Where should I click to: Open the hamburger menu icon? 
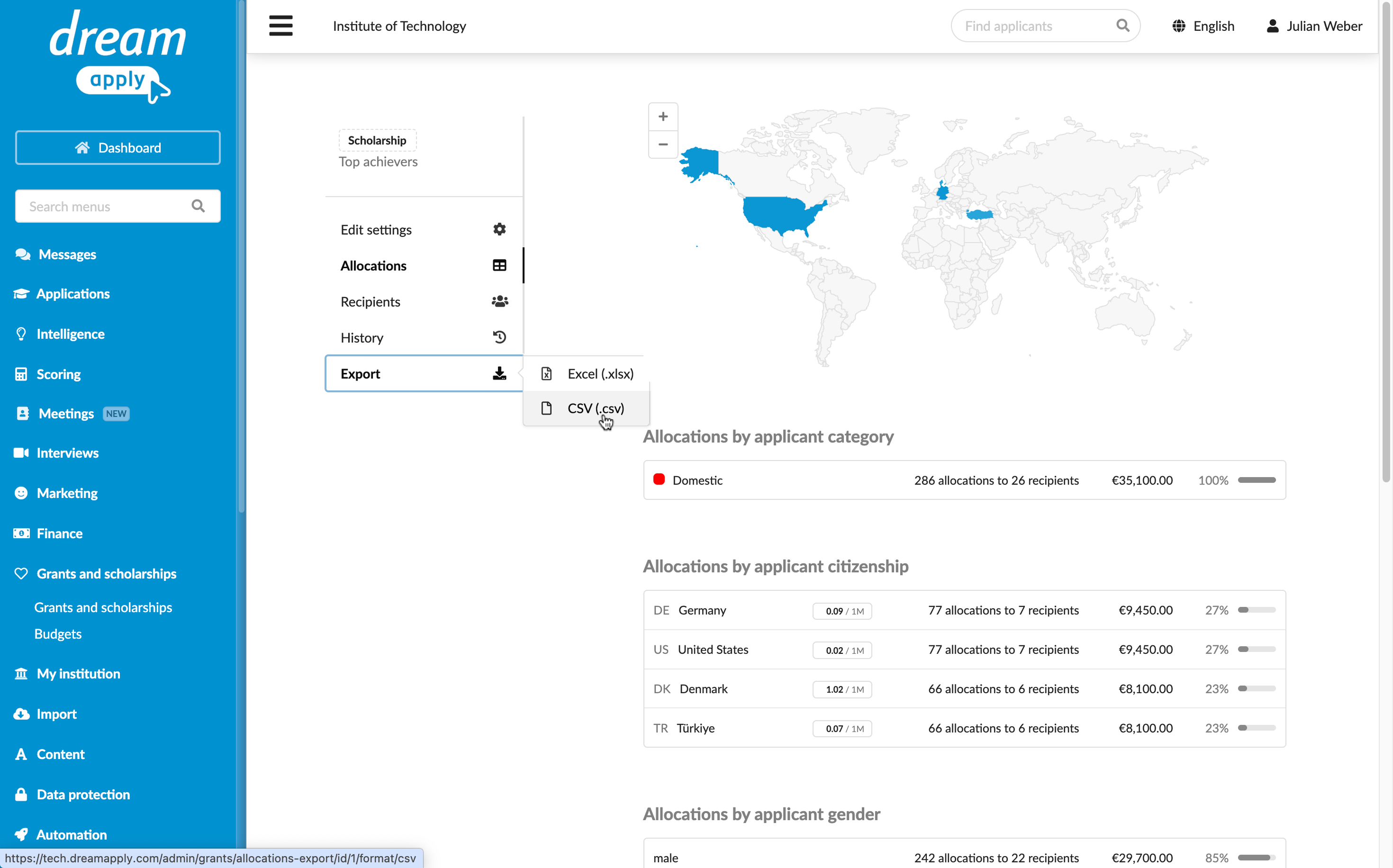280,26
